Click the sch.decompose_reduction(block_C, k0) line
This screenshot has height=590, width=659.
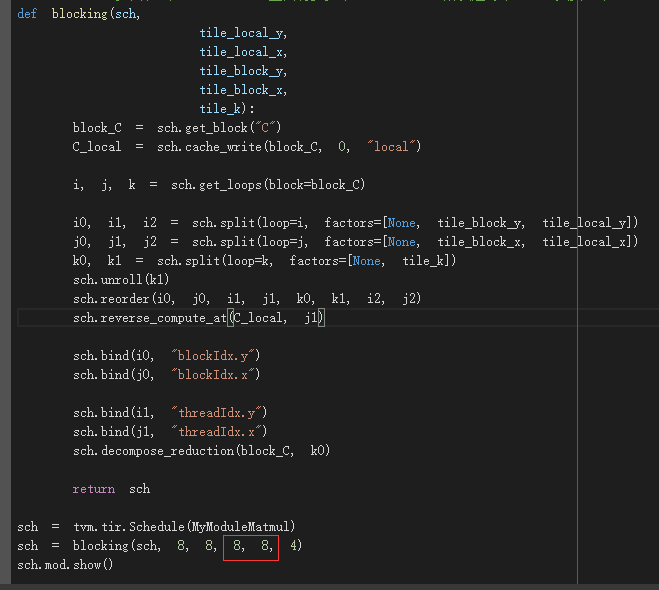pyautogui.click(x=201, y=451)
